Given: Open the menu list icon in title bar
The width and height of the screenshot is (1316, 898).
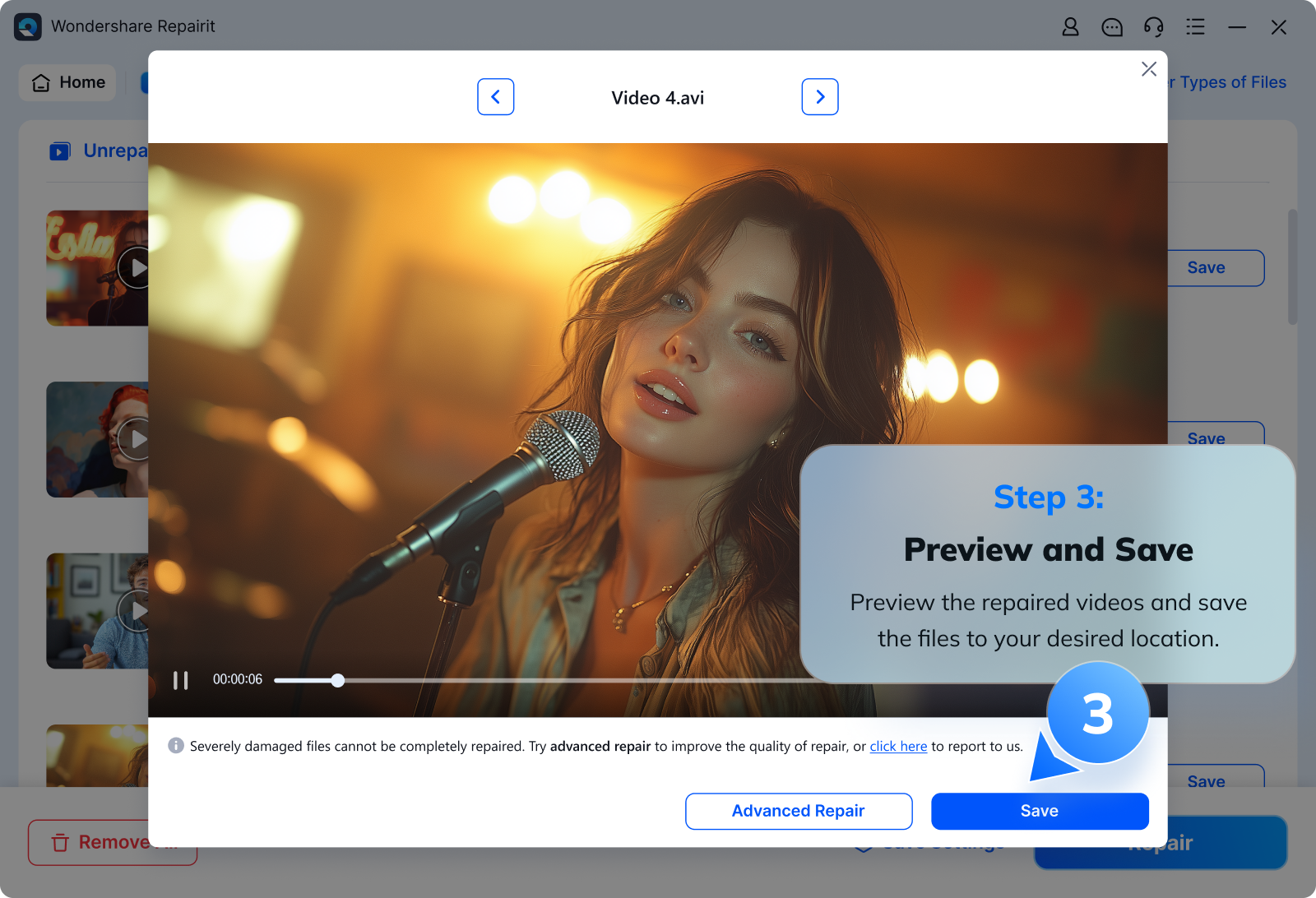Looking at the screenshot, I should coord(1195,27).
